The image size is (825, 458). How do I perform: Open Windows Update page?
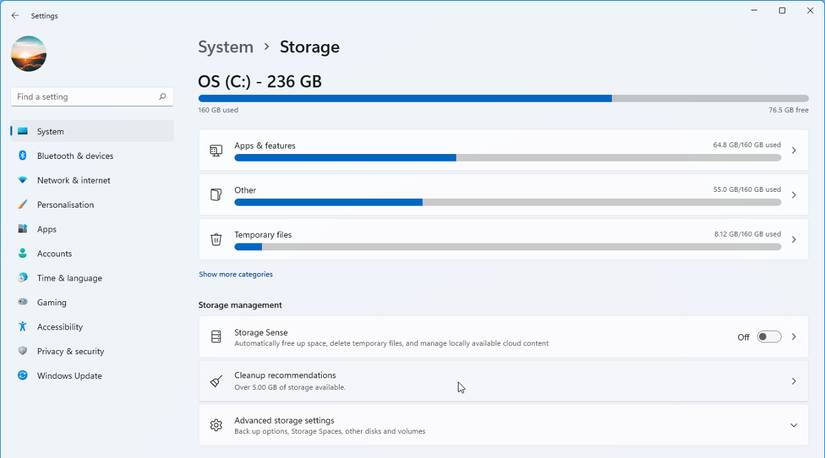click(x=92, y=376)
